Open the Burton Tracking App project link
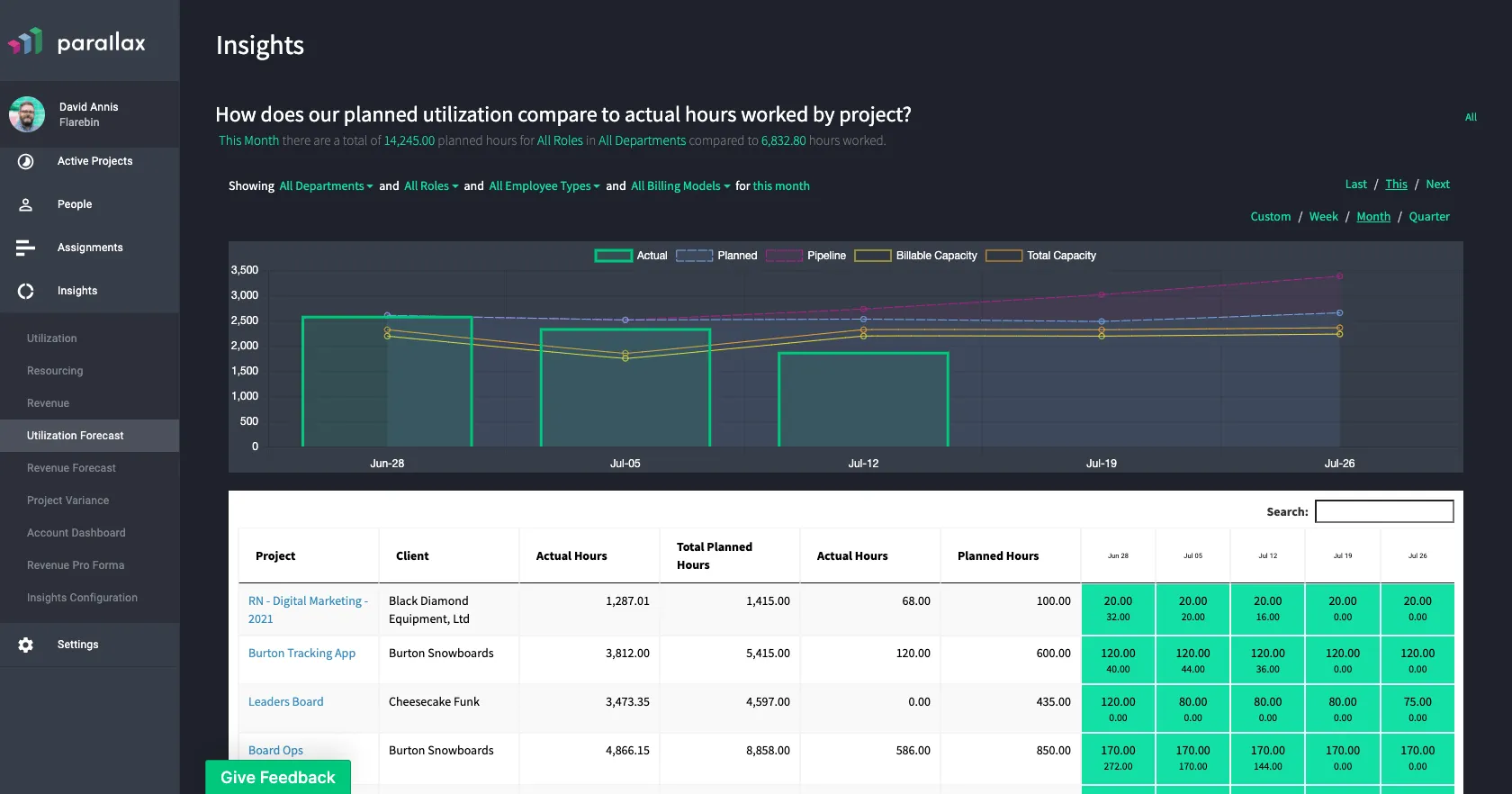 (x=301, y=654)
